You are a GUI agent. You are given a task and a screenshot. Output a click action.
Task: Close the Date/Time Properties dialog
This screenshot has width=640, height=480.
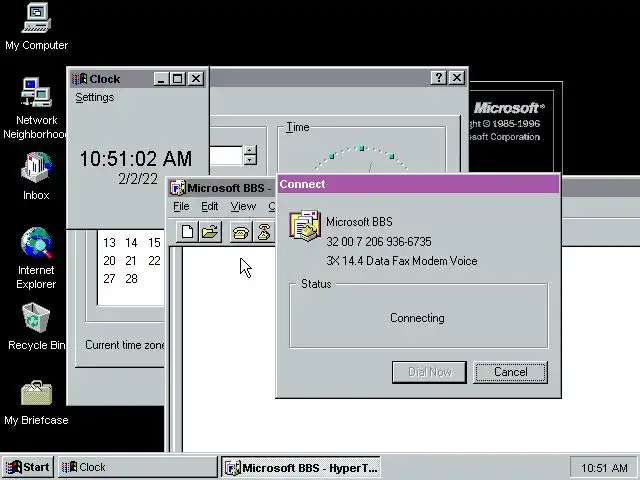click(x=457, y=78)
